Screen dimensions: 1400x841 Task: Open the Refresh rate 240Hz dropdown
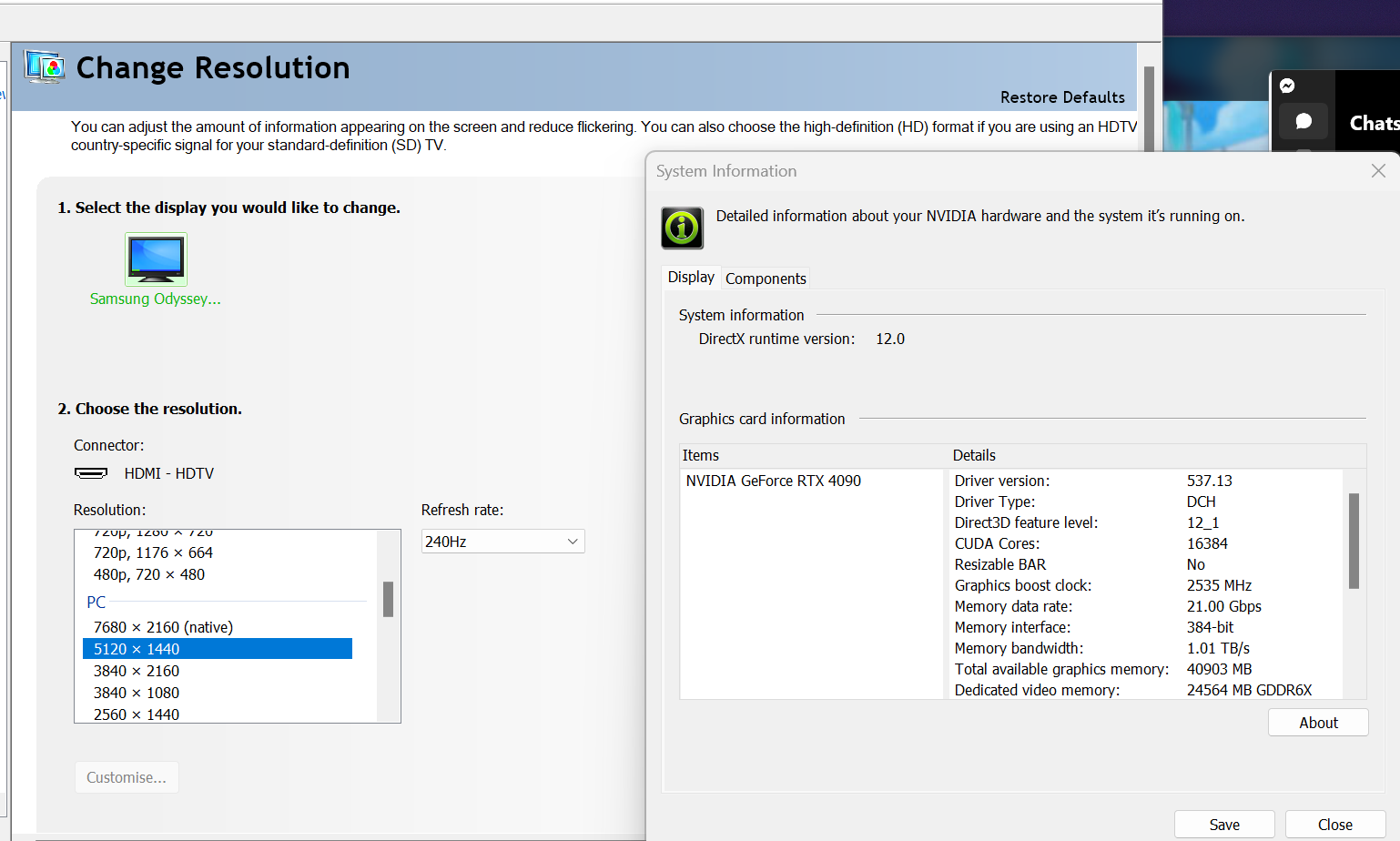(x=502, y=542)
